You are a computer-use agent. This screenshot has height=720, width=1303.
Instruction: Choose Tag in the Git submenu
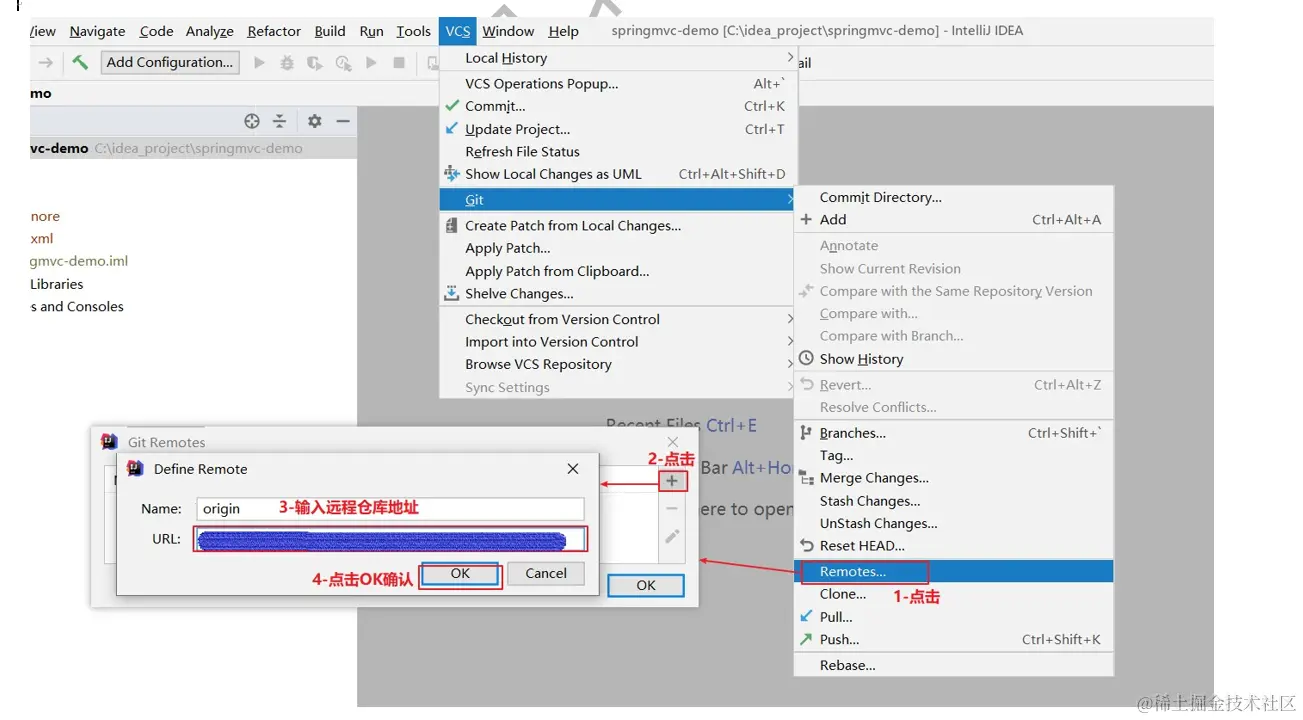pyautogui.click(x=954, y=455)
